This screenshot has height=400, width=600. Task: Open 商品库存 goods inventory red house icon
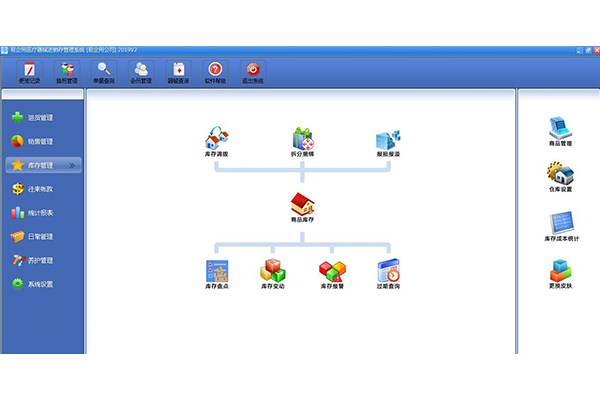(302, 207)
